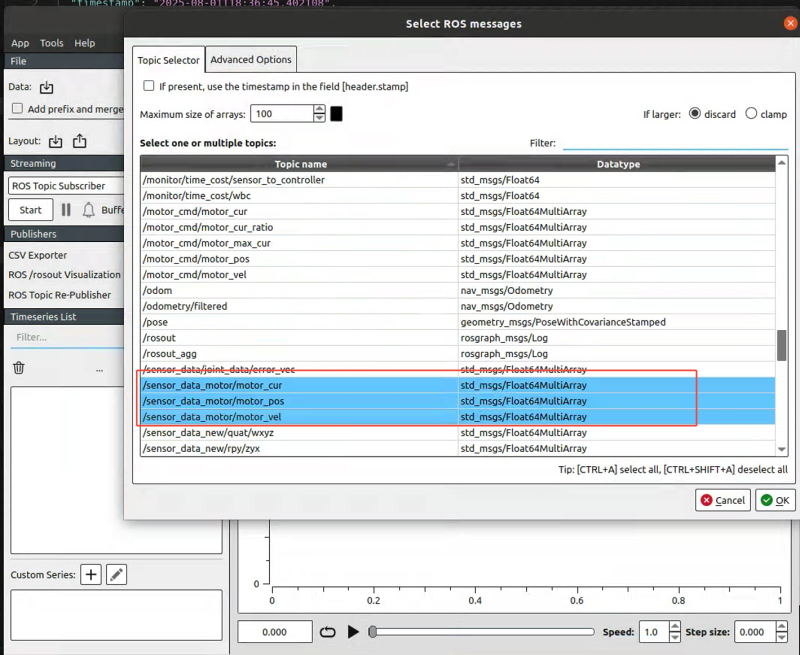Click the playback time slider
Screen dimensions: 800x655
tap(480, 632)
